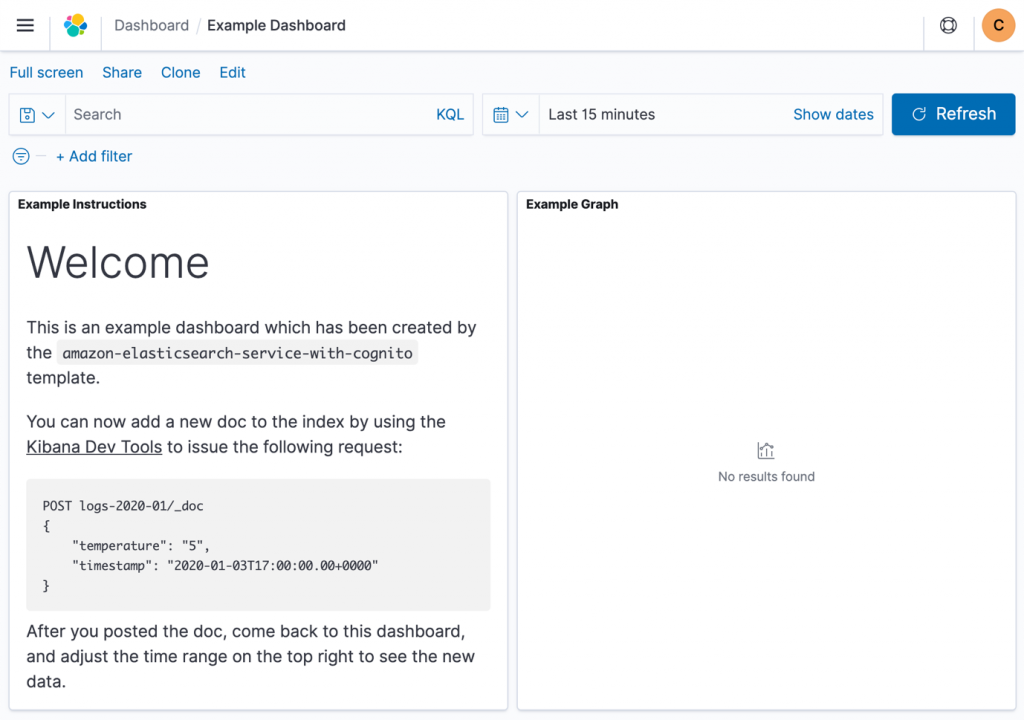This screenshot has width=1024, height=720.
Task: Expand the quick time range dropdown
Action: pyautogui.click(x=521, y=114)
